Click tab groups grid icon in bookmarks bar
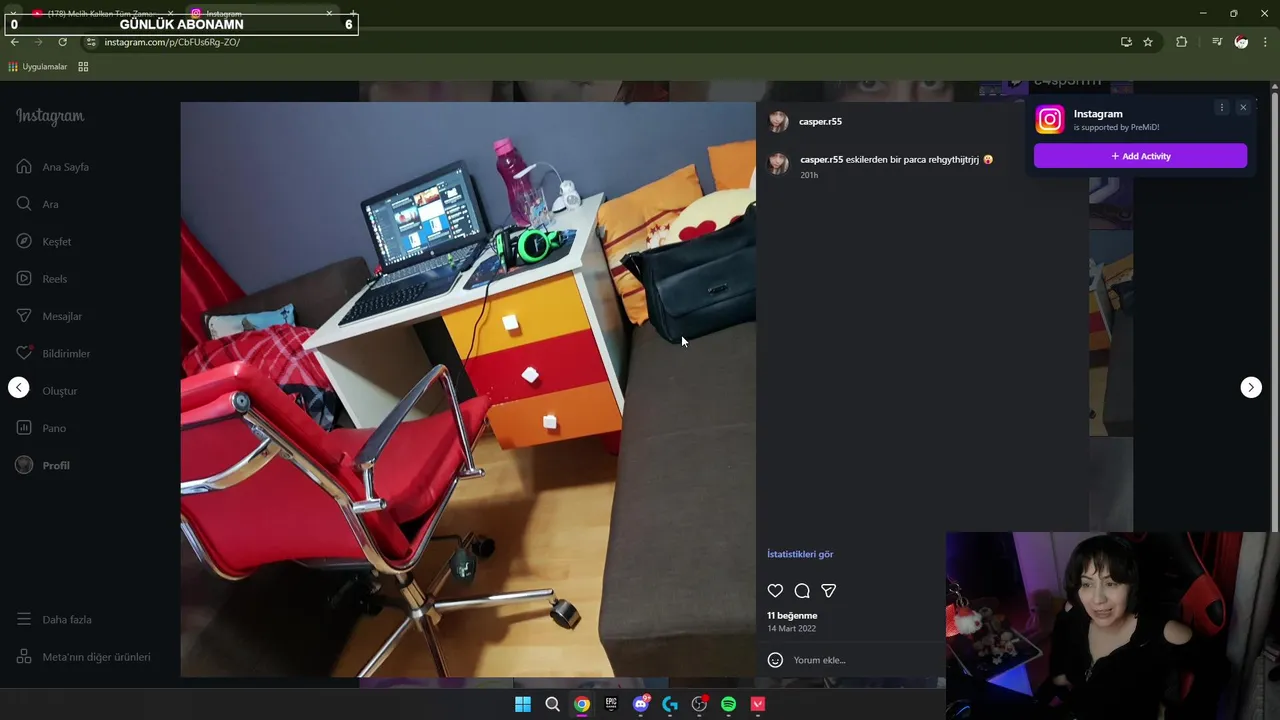 pyautogui.click(x=83, y=67)
